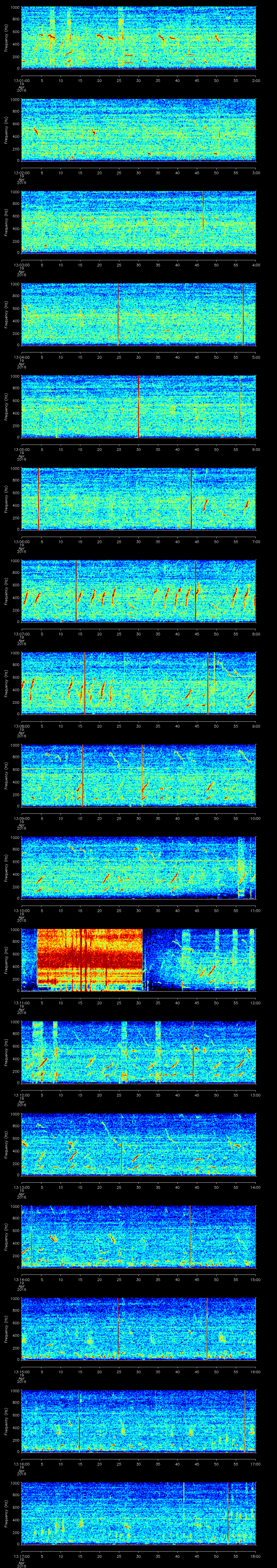Open the spectrogram panel starting at 13:03:00
Image resolution: width=277 pixels, height=1568 pixels.
point(139,222)
